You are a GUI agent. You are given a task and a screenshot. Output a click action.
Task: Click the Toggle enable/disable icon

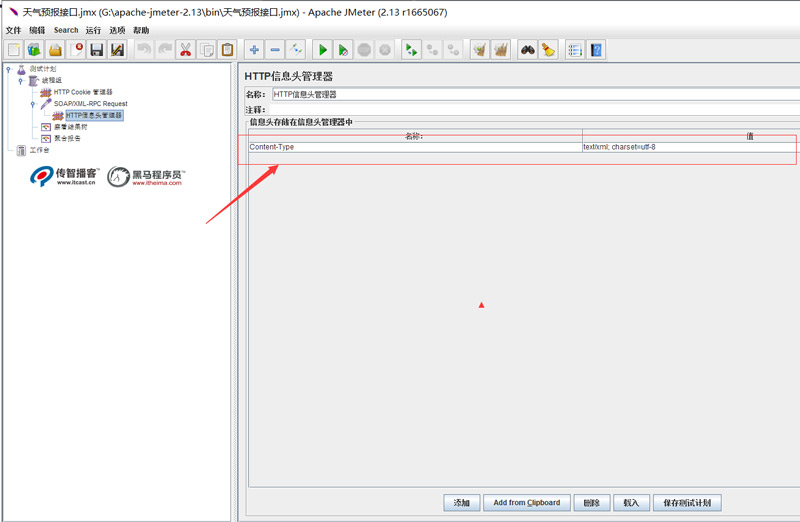[x=295, y=50]
